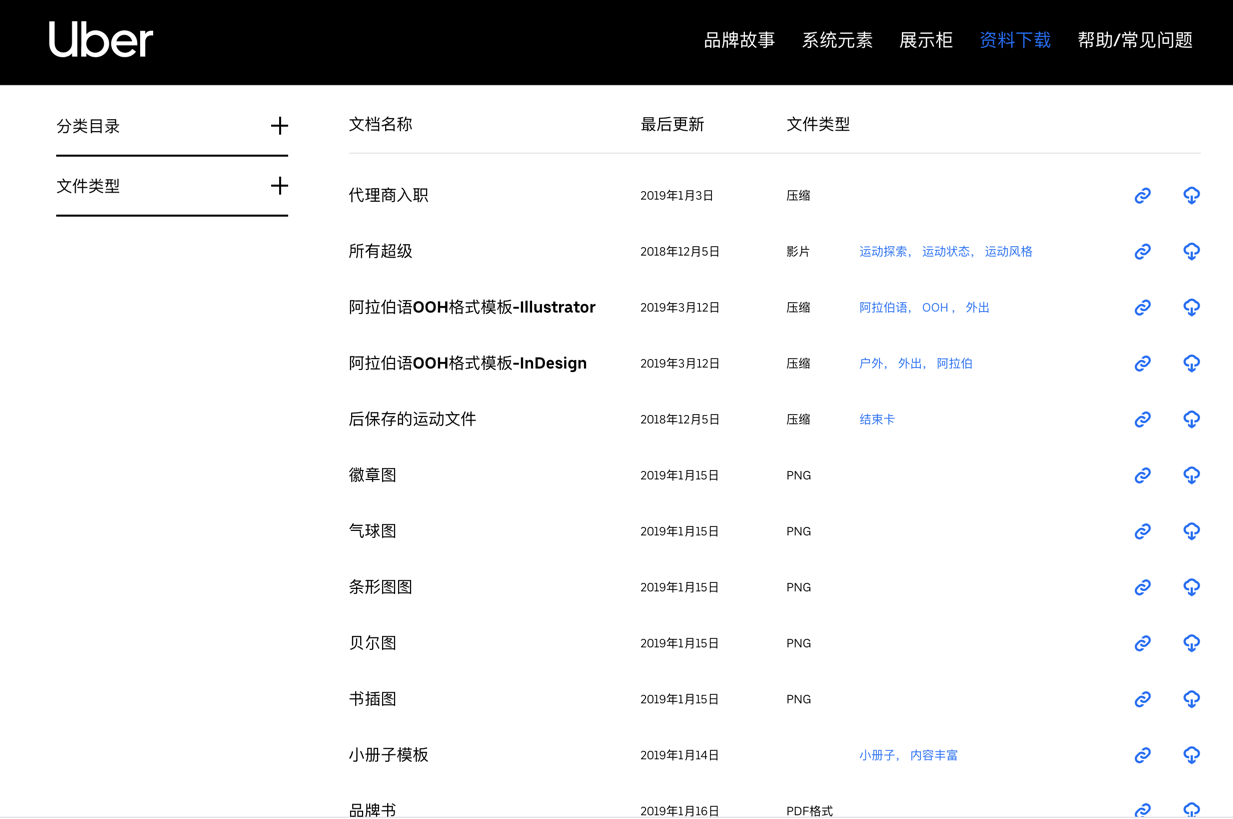This screenshot has width=1233, height=819.
Task: Open the 徽章图 document title
Action: click(x=372, y=476)
